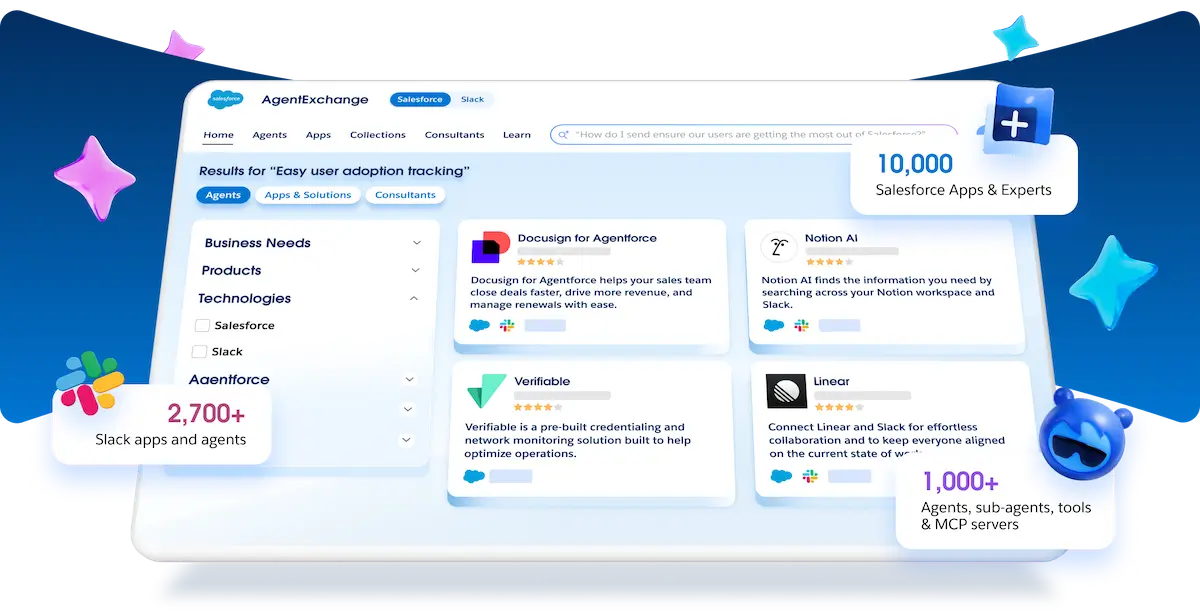This screenshot has width=1200, height=614.
Task: Open the Verifiable listing title
Action: (542, 381)
